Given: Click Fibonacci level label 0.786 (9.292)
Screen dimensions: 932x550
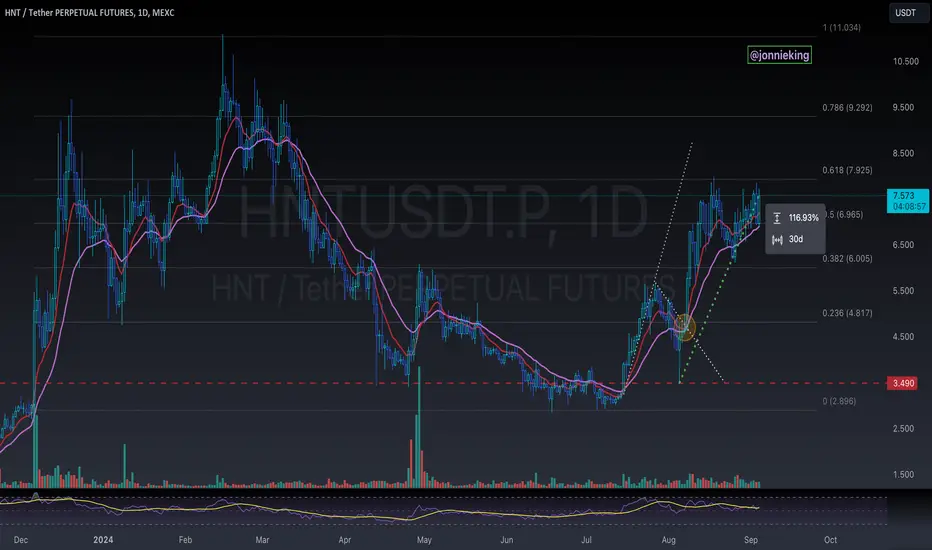Looking at the screenshot, I should click(x=848, y=108).
